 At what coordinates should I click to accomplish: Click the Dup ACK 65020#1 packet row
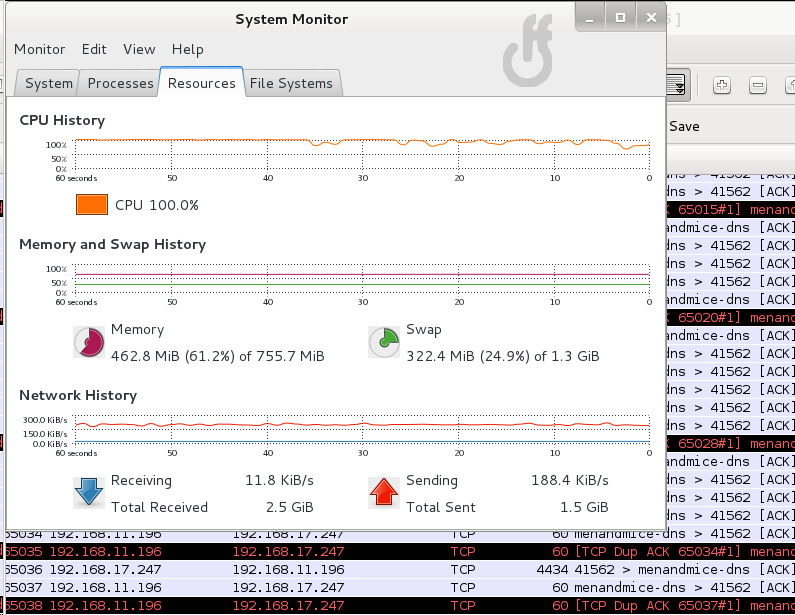pyautogui.click(x=731, y=317)
